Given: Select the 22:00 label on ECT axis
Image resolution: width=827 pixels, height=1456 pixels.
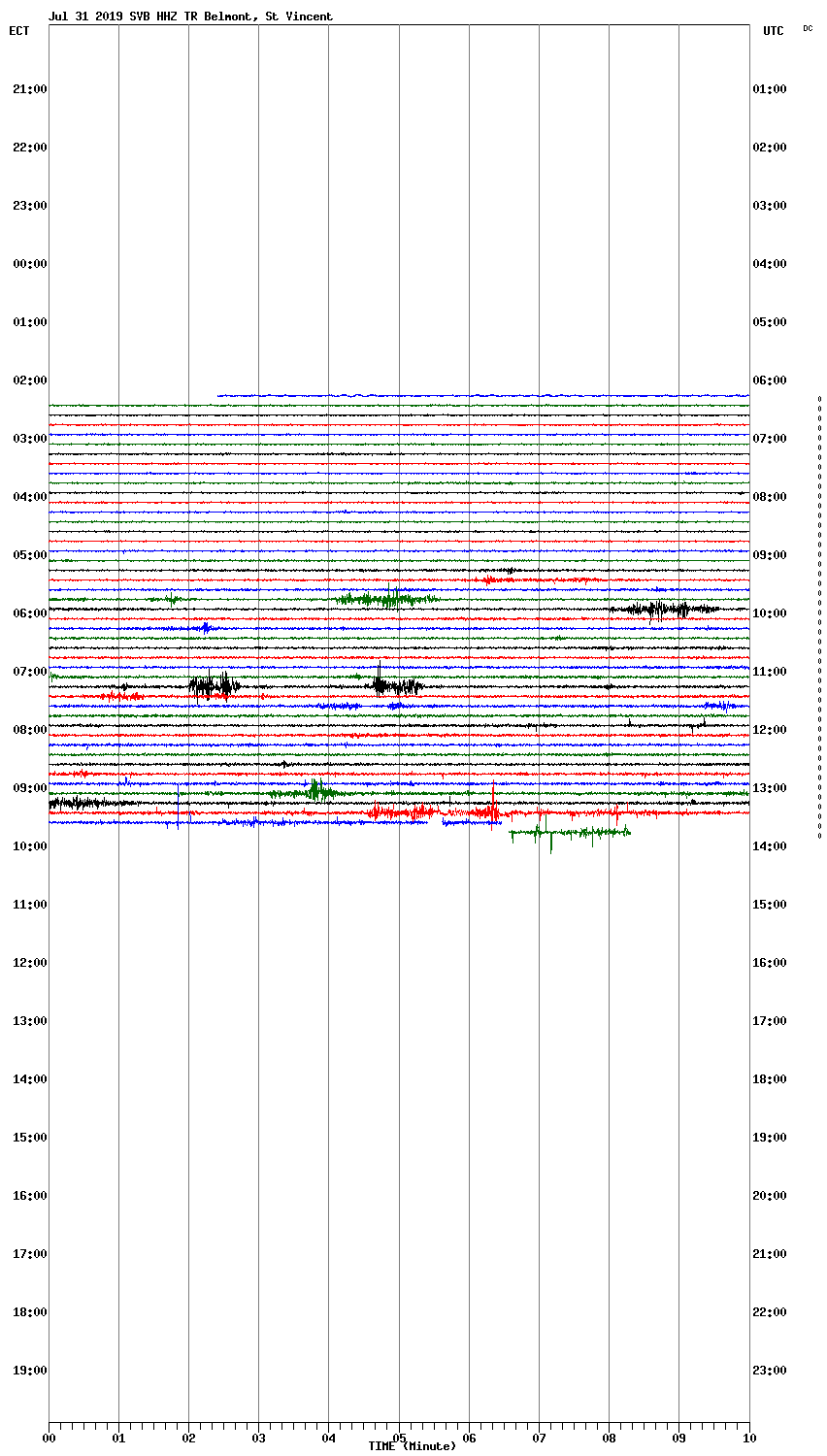Looking at the screenshot, I should (30, 148).
